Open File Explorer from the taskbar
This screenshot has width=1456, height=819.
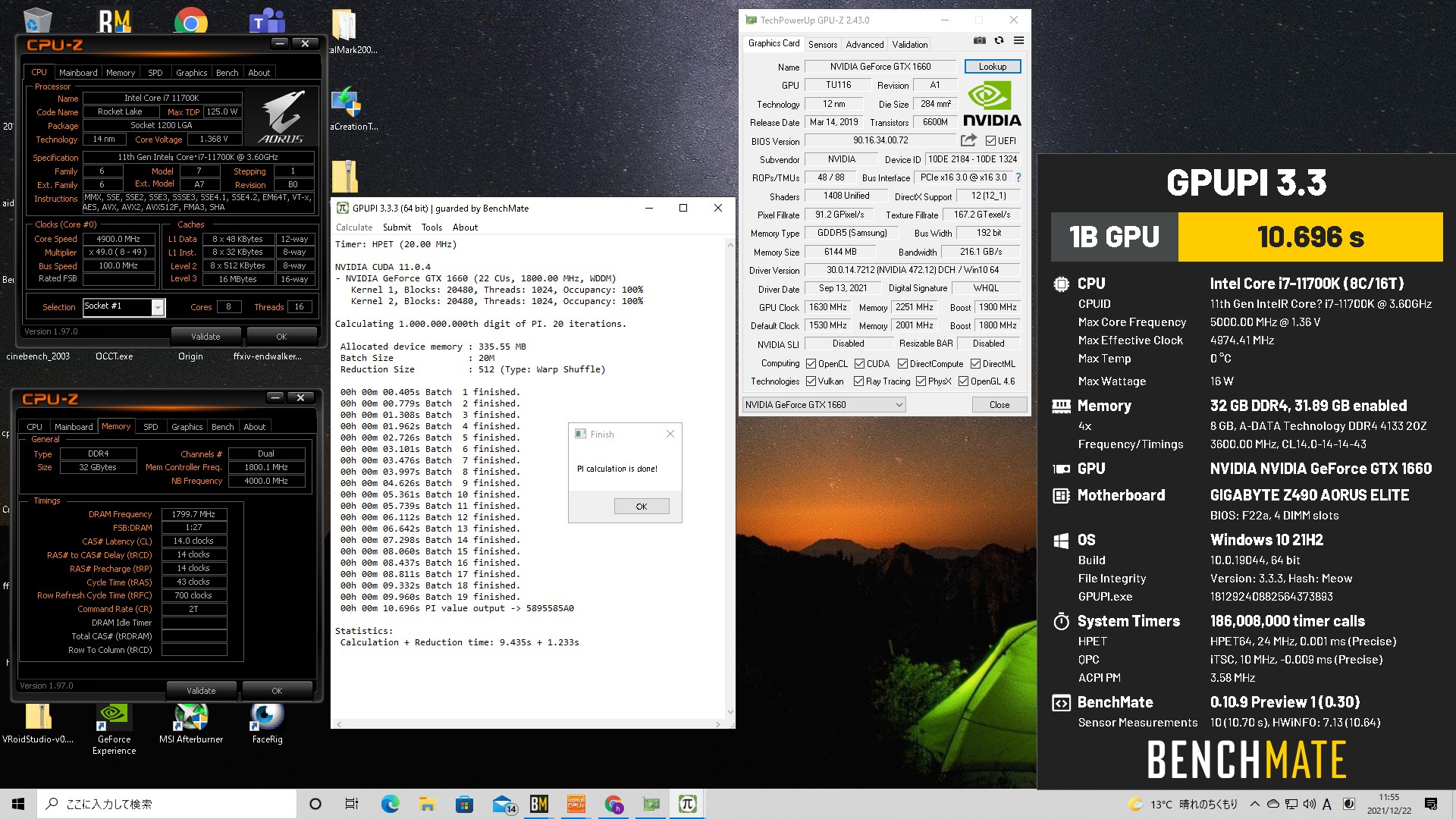click(427, 804)
